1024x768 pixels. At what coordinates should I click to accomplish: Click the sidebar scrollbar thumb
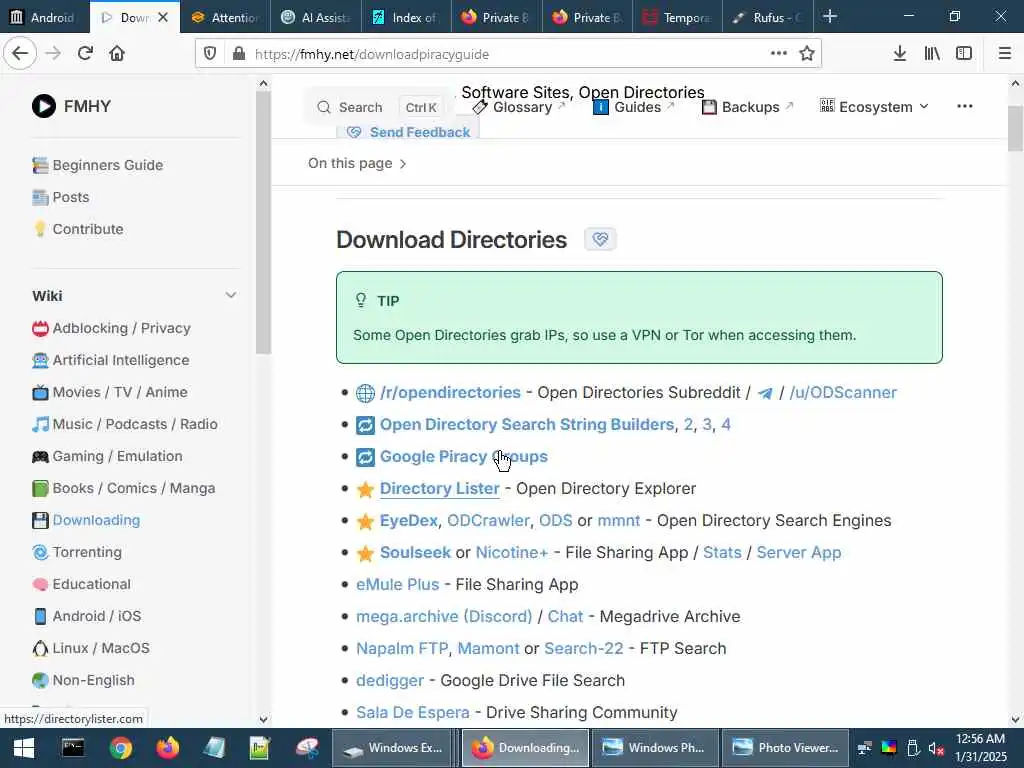pos(263,222)
